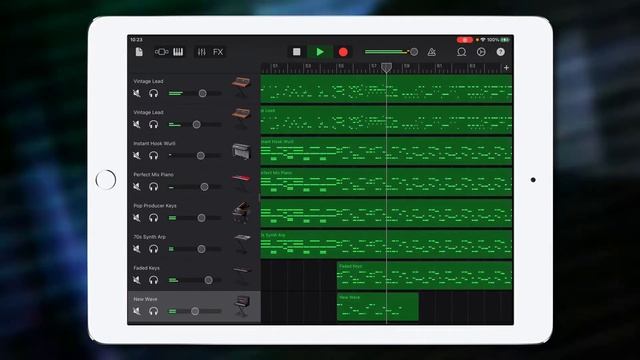
Task: Select Instant Hook Wurli electric piano icon
Action: point(241,151)
